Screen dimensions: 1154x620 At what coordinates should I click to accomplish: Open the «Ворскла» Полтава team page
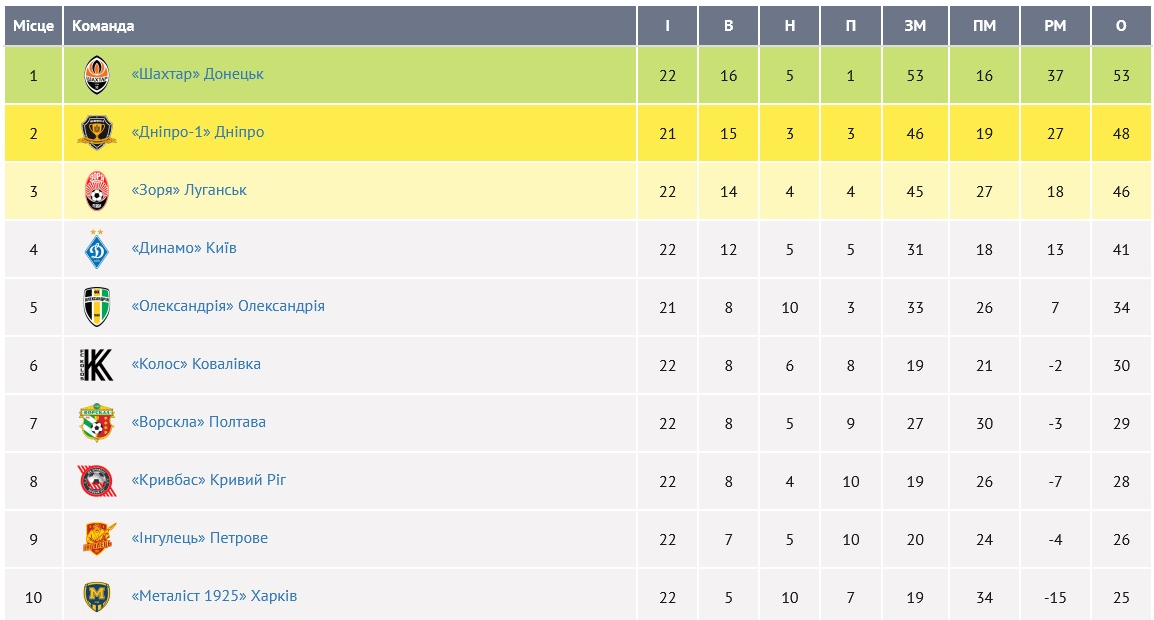point(199,422)
